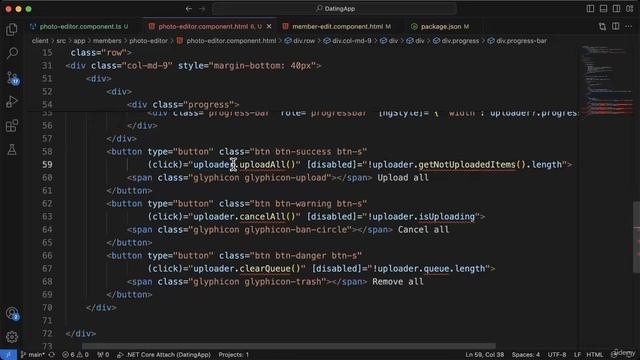Image resolution: width=640 pixels, height=360 pixels.
Task: Open remote window indicator in status bar
Action: pos(8,355)
